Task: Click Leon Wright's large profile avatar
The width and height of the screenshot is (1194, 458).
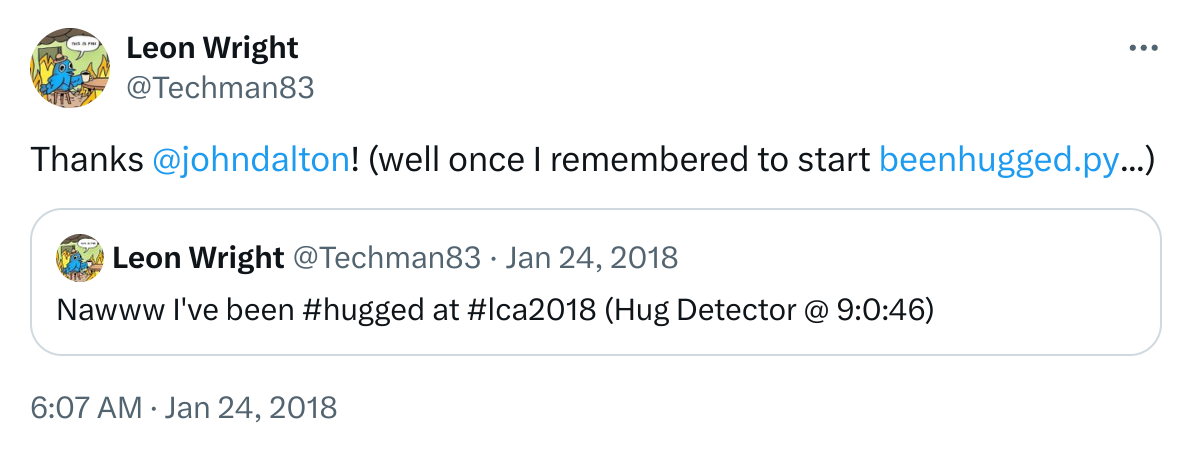Action: click(x=72, y=67)
